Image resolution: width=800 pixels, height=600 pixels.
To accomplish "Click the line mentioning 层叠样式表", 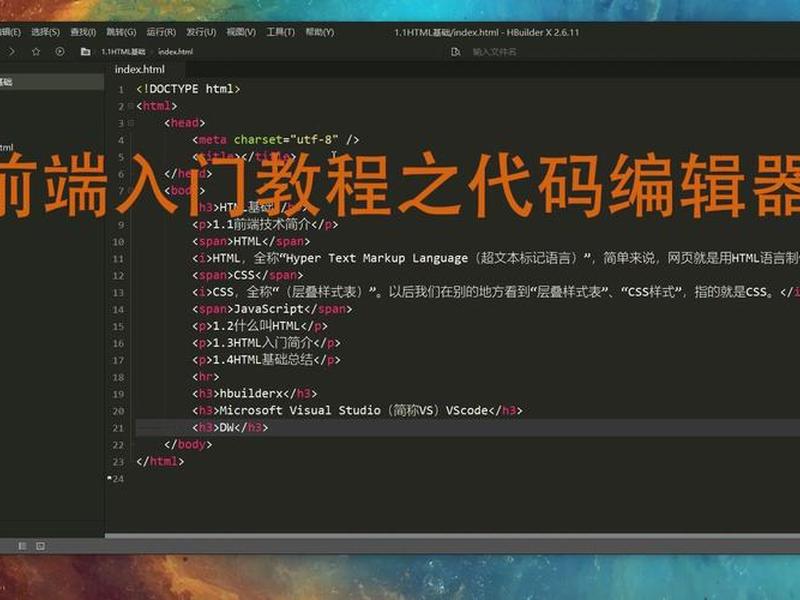I will (x=495, y=292).
